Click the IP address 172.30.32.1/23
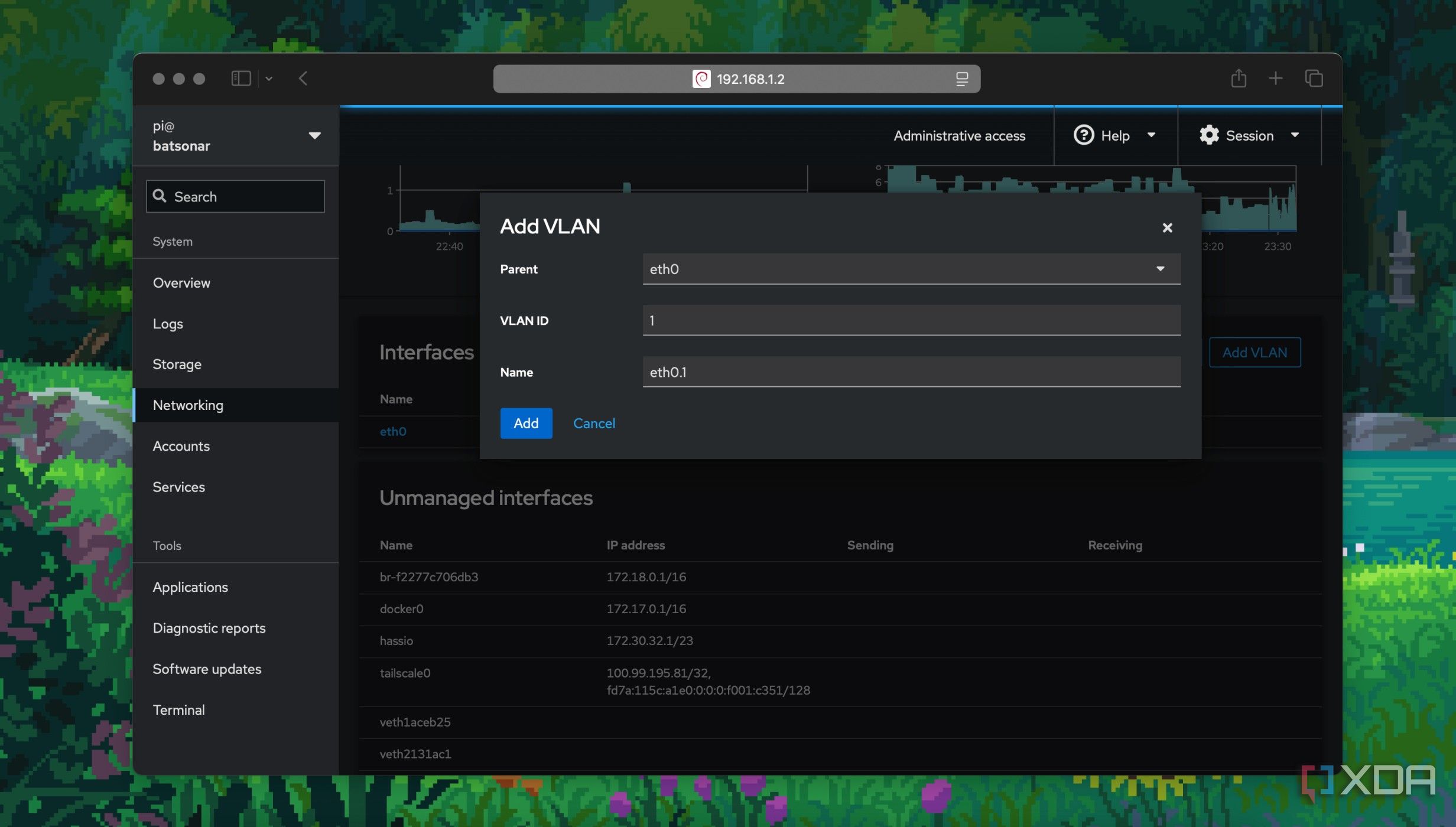 [x=649, y=640]
